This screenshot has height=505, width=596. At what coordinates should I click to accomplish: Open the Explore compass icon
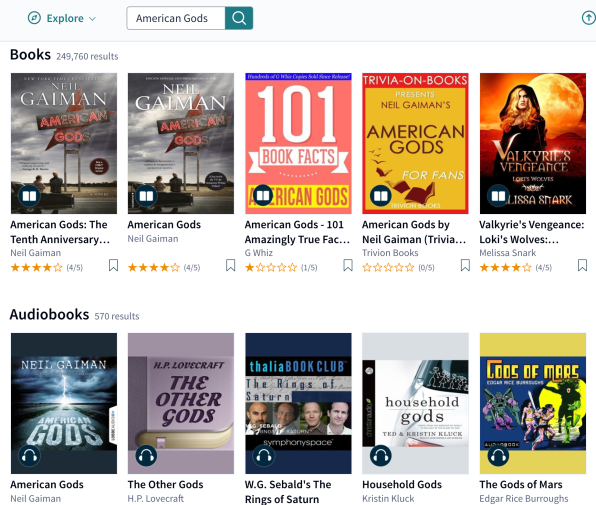(x=34, y=18)
